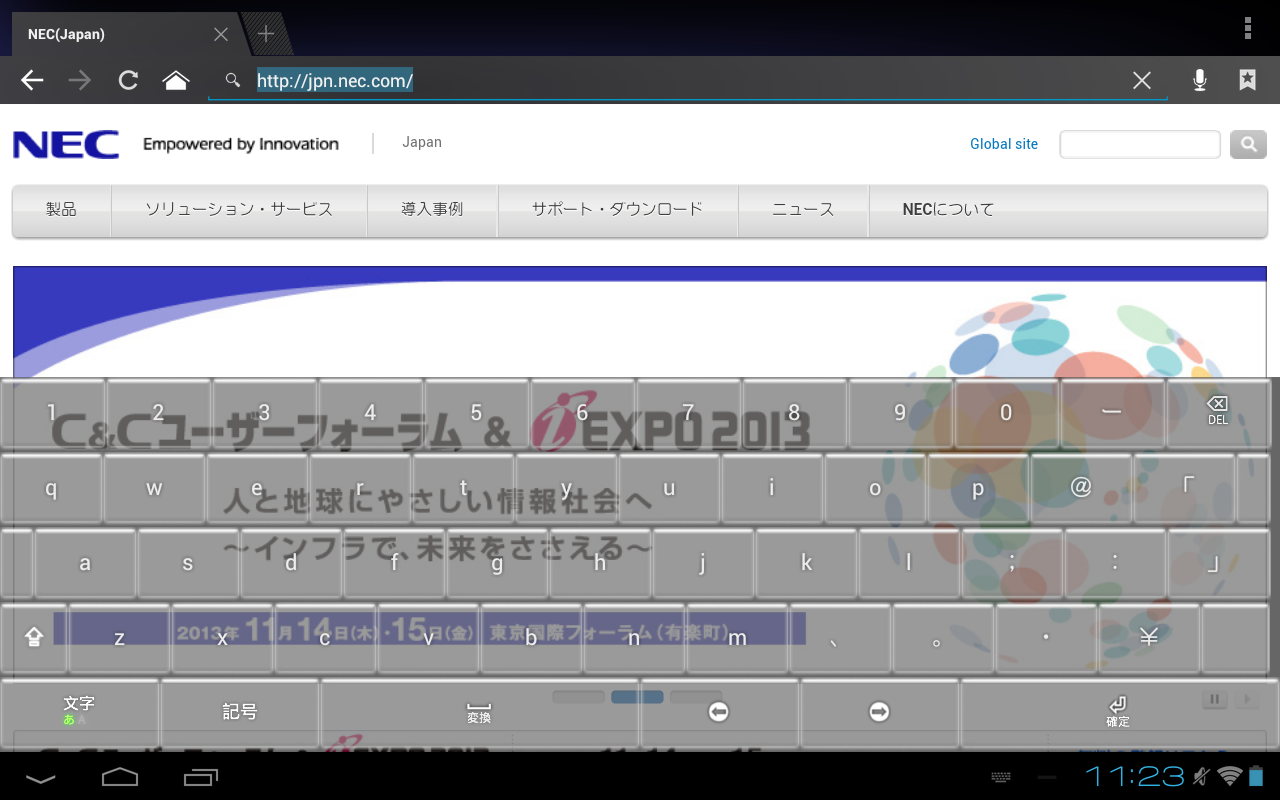Image resolution: width=1280 pixels, height=800 pixels.
Task: Start voice search with the microphone
Action: point(1200,81)
